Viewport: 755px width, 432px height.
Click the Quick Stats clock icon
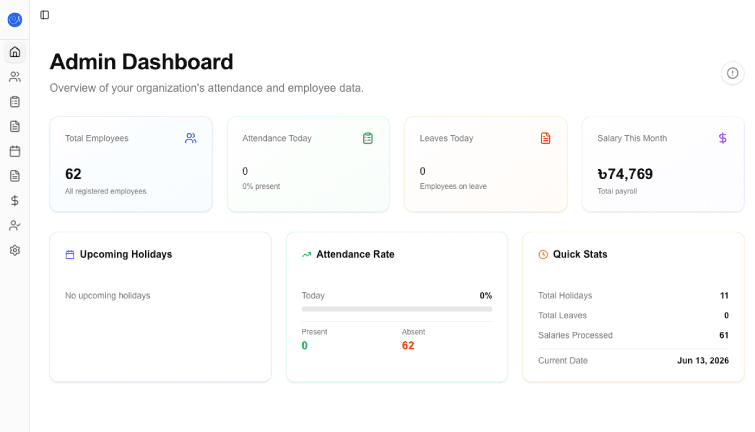tap(543, 254)
